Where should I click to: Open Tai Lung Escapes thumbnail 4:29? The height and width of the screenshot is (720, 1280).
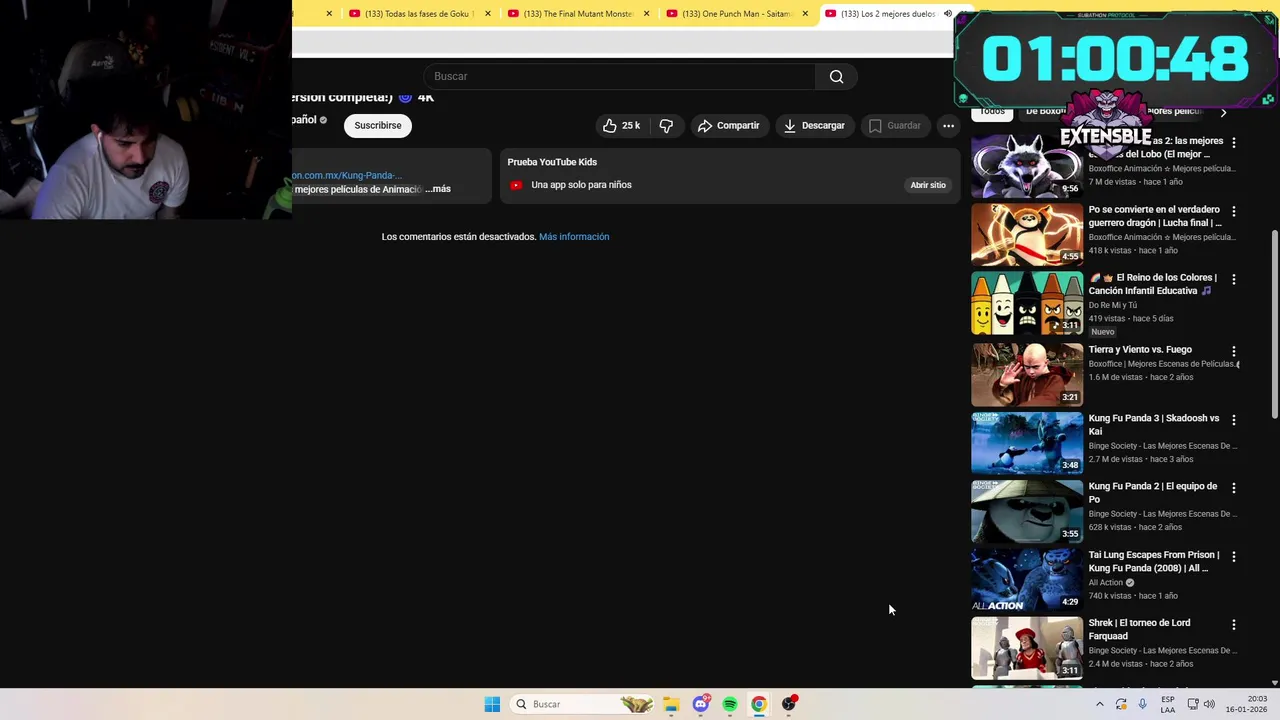coord(1027,580)
